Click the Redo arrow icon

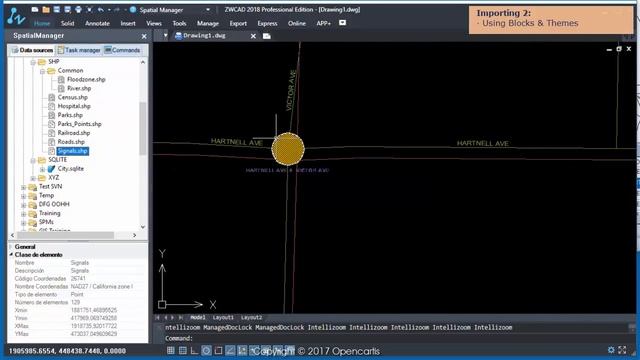117,9
